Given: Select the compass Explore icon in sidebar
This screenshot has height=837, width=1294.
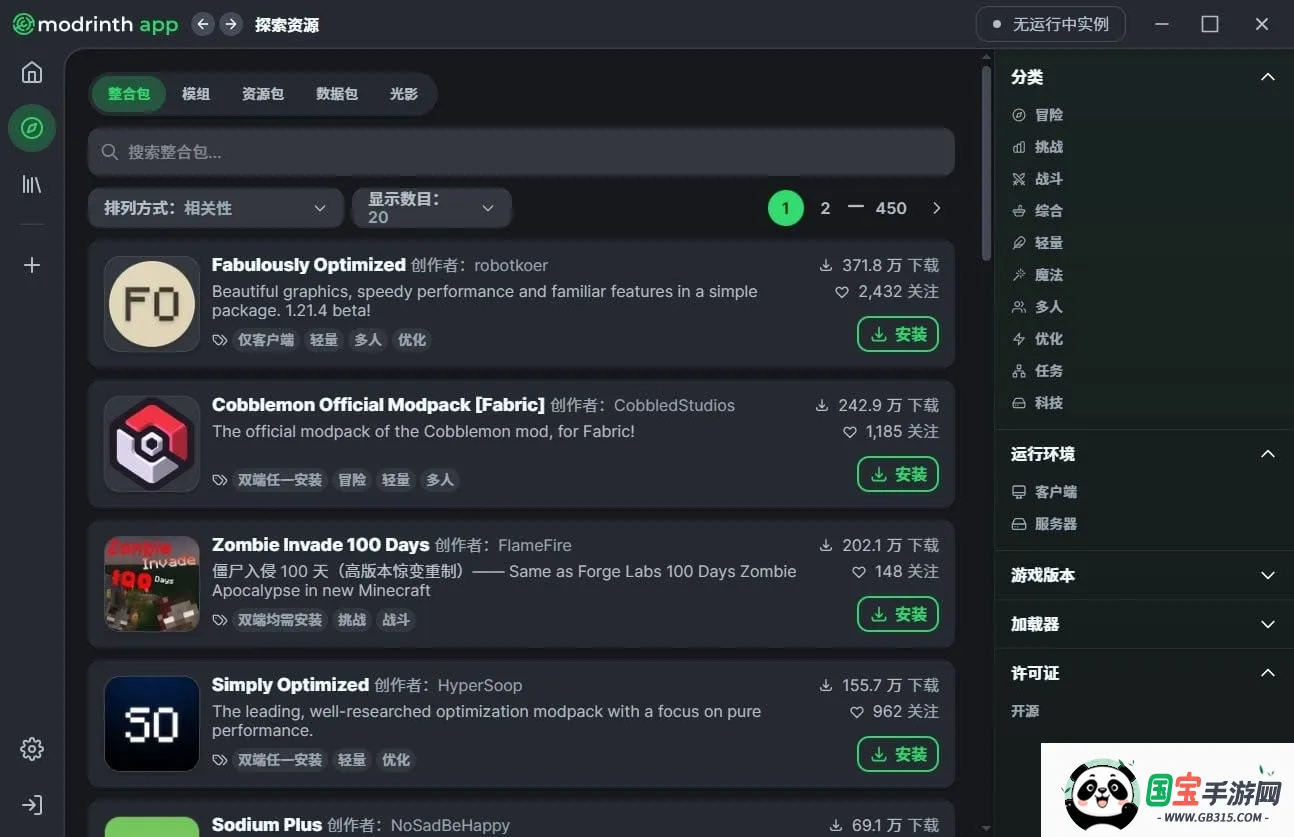Looking at the screenshot, I should click(x=32, y=128).
